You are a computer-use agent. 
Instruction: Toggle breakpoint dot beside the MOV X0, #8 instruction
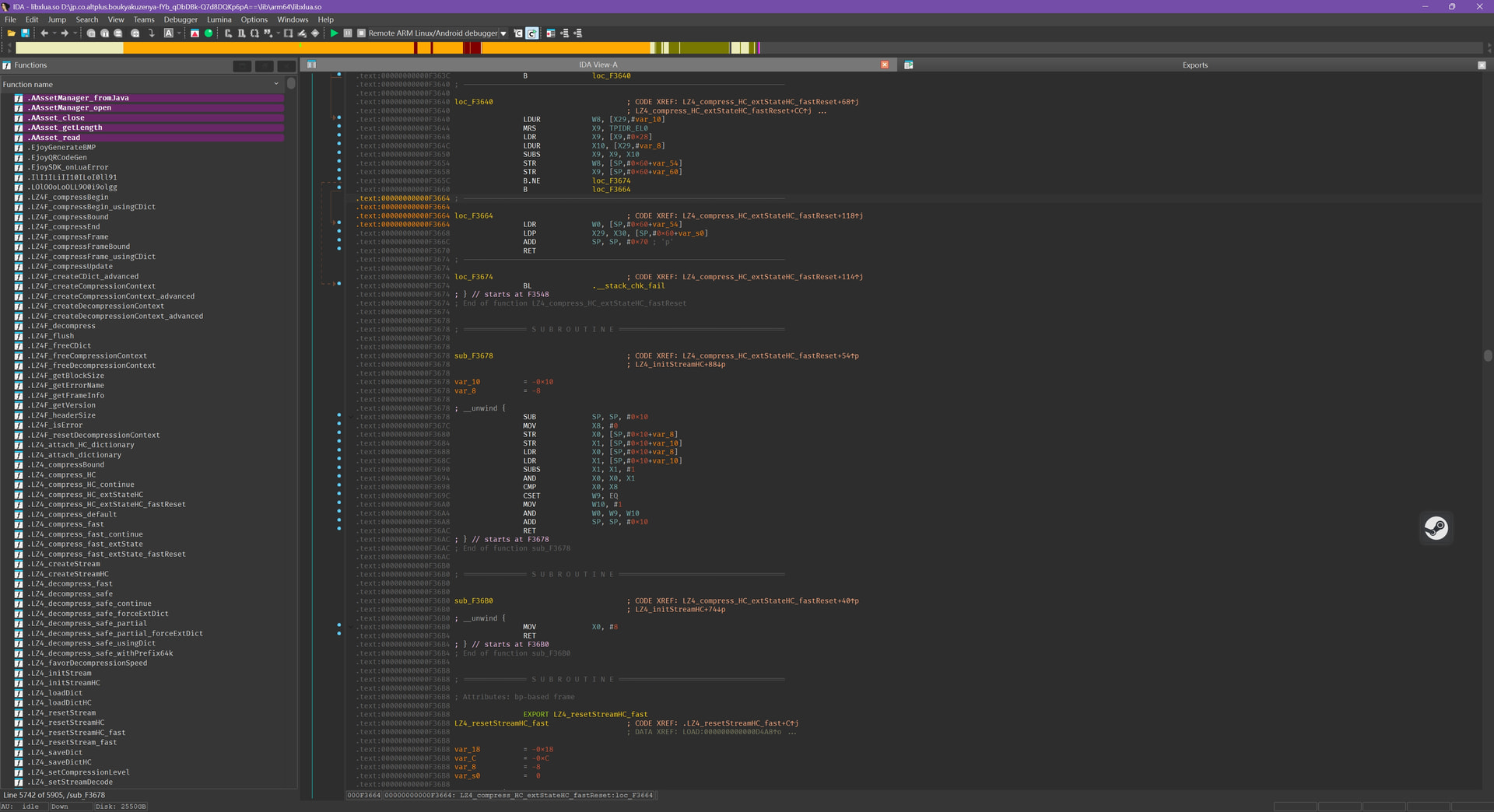(x=338, y=625)
